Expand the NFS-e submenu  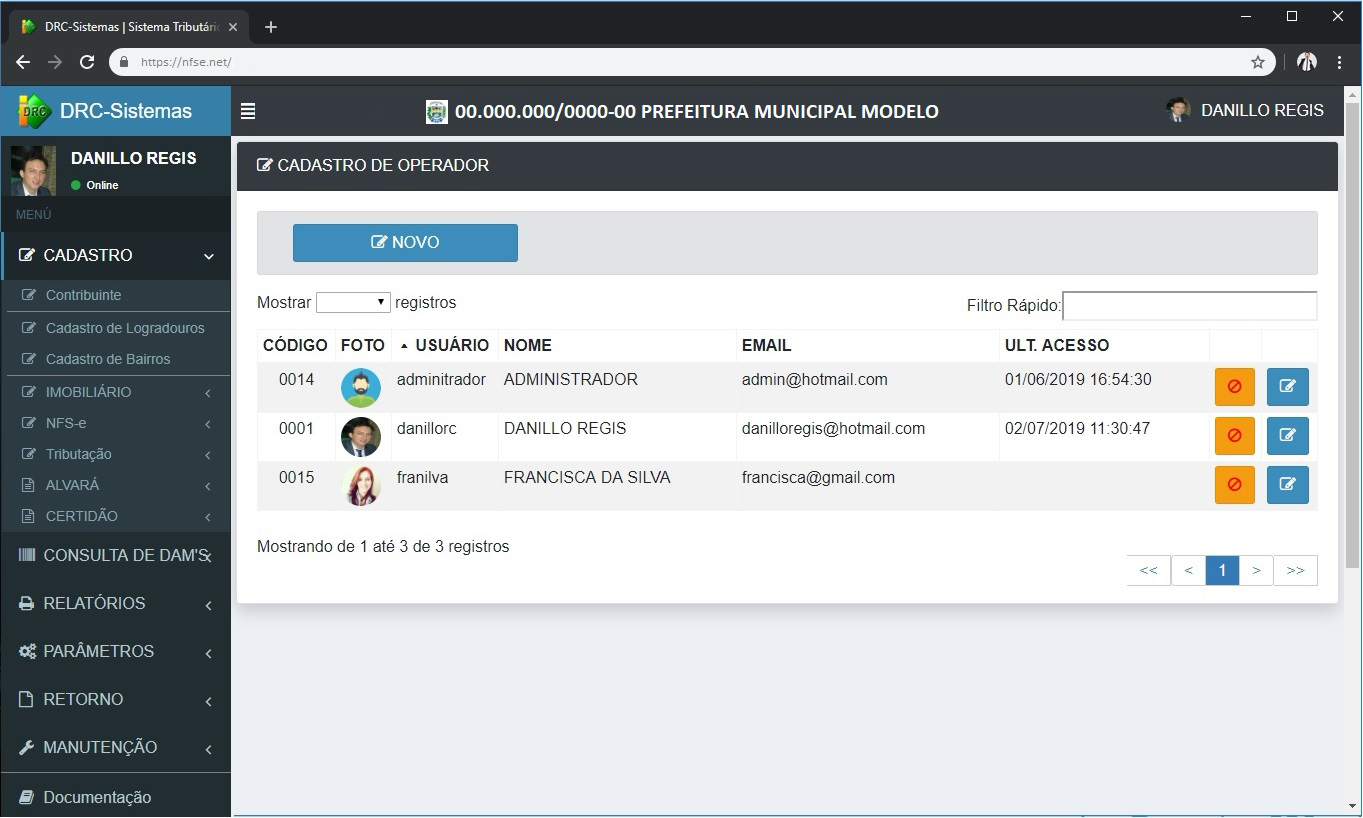click(116, 423)
